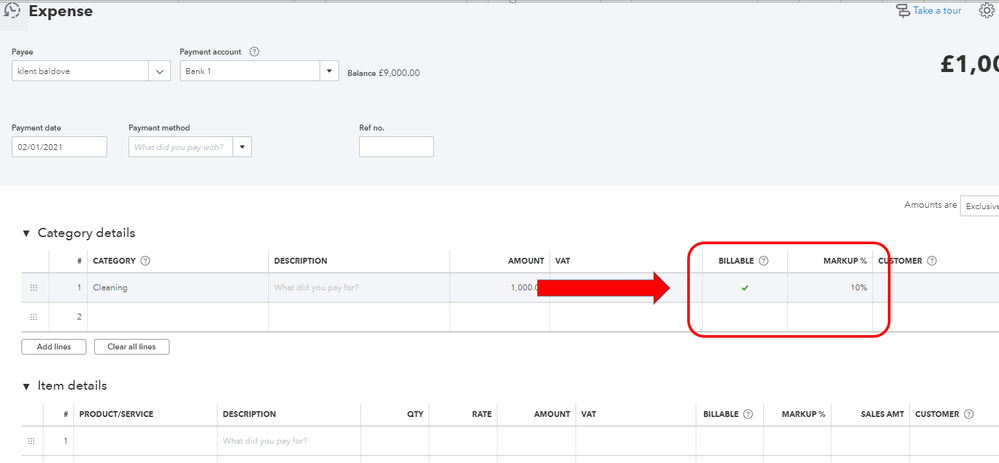999x463 pixels.
Task: Click the Add lines button
Action: (53, 347)
